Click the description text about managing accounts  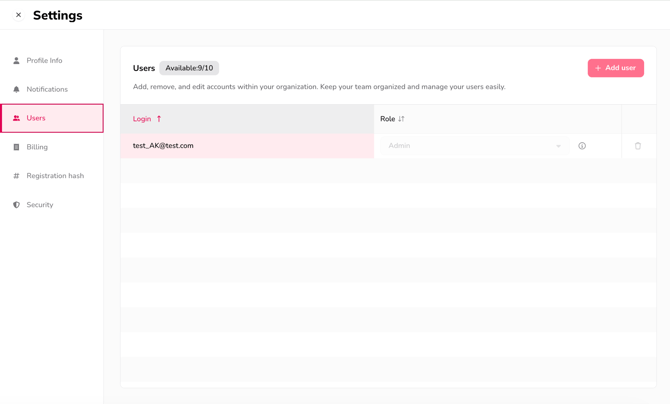[x=319, y=87]
